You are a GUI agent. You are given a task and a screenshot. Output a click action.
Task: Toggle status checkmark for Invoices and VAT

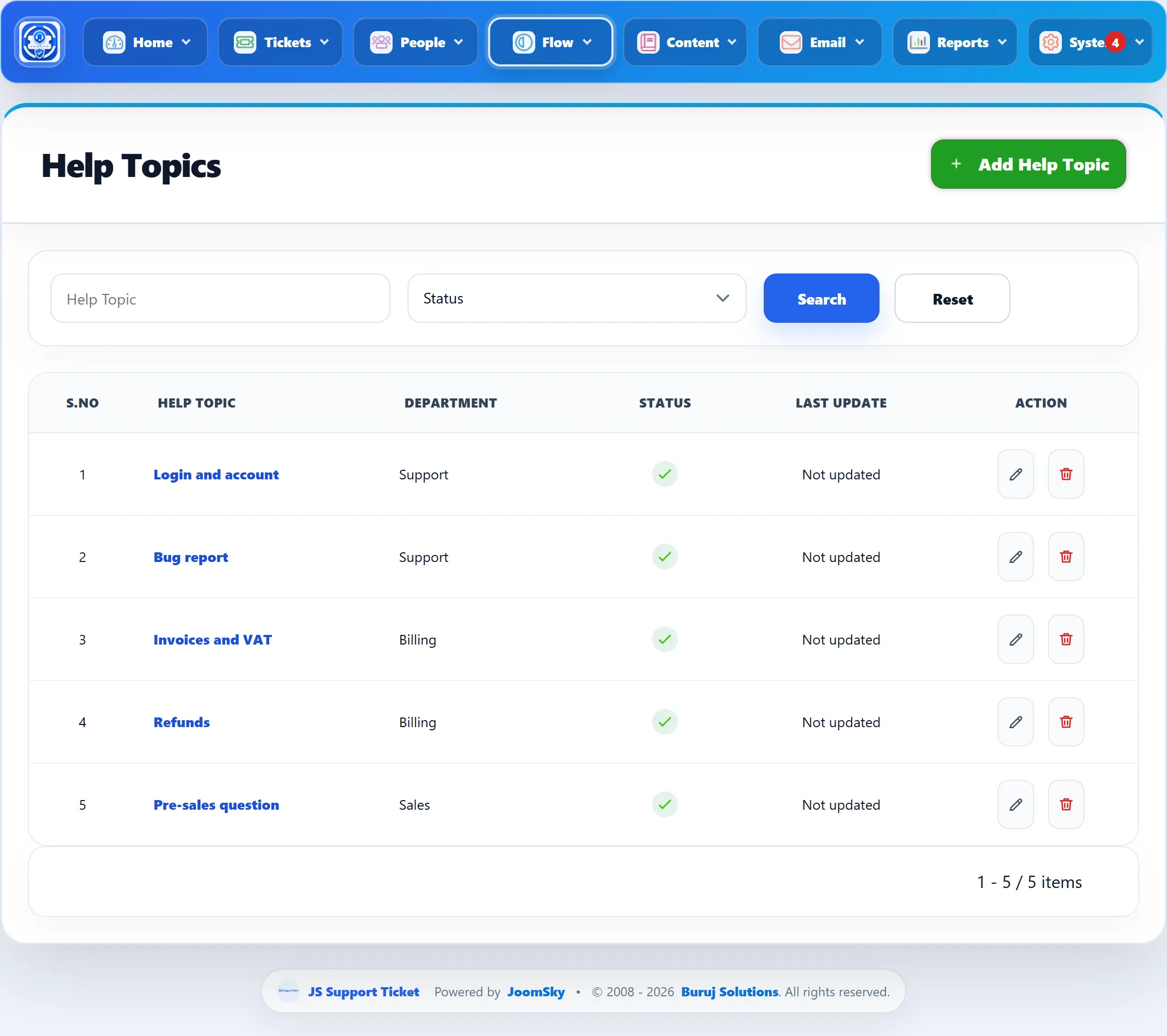[664, 639]
